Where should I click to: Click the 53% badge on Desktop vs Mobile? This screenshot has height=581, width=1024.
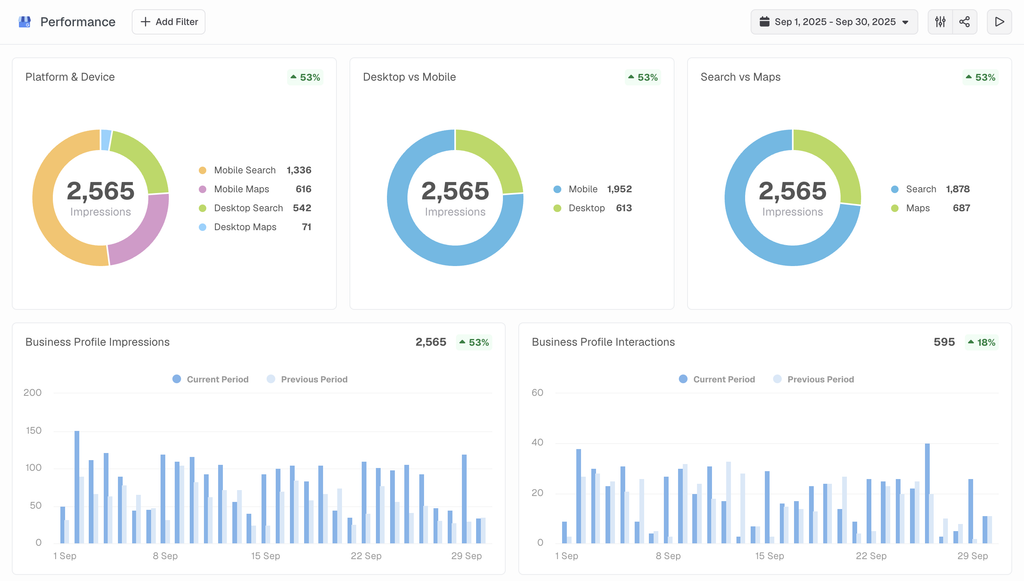tap(643, 77)
